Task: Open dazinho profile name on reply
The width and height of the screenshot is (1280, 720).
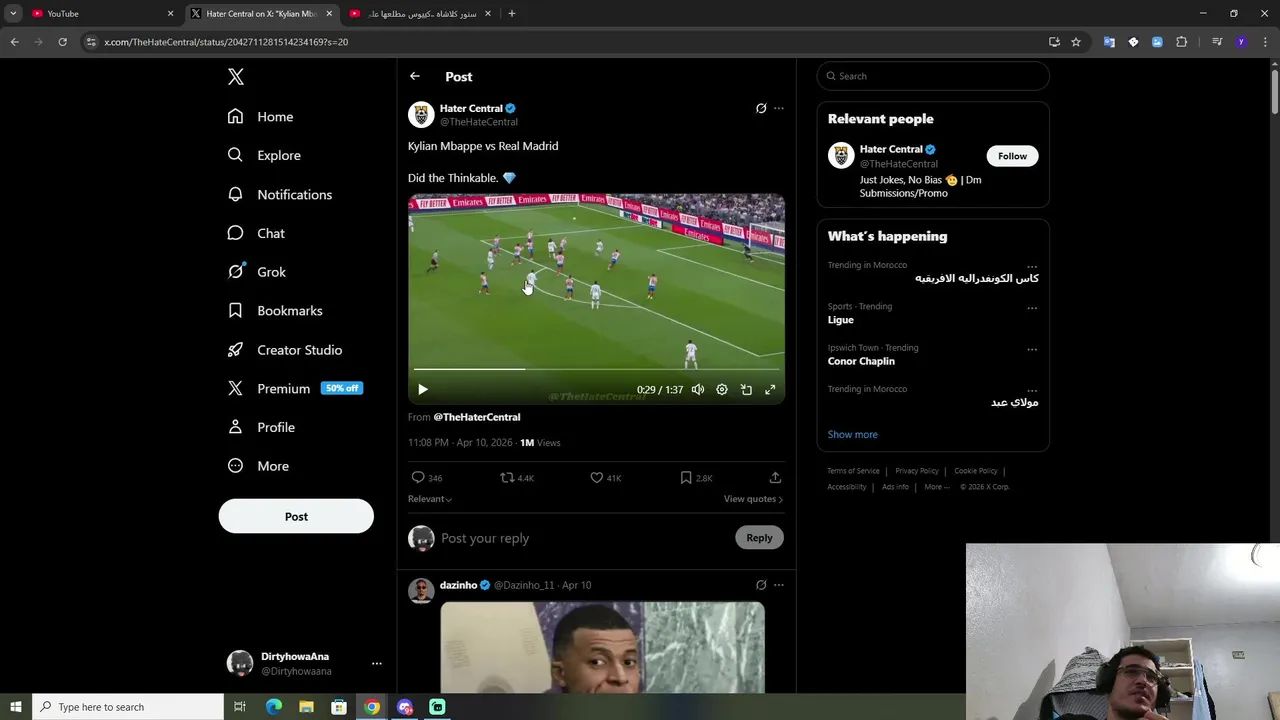Action: (x=458, y=585)
